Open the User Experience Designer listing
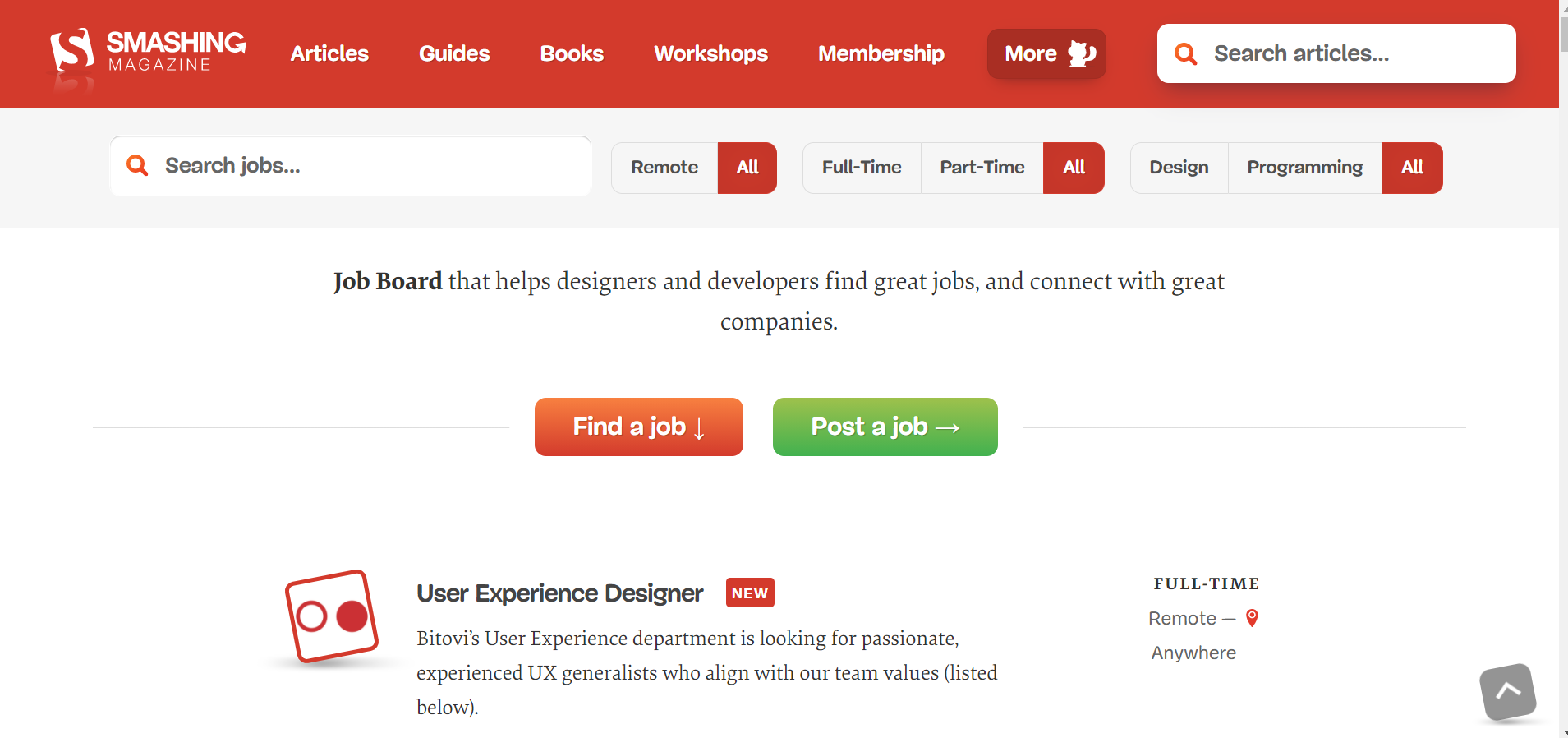The image size is (1568, 738). (x=559, y=593)
